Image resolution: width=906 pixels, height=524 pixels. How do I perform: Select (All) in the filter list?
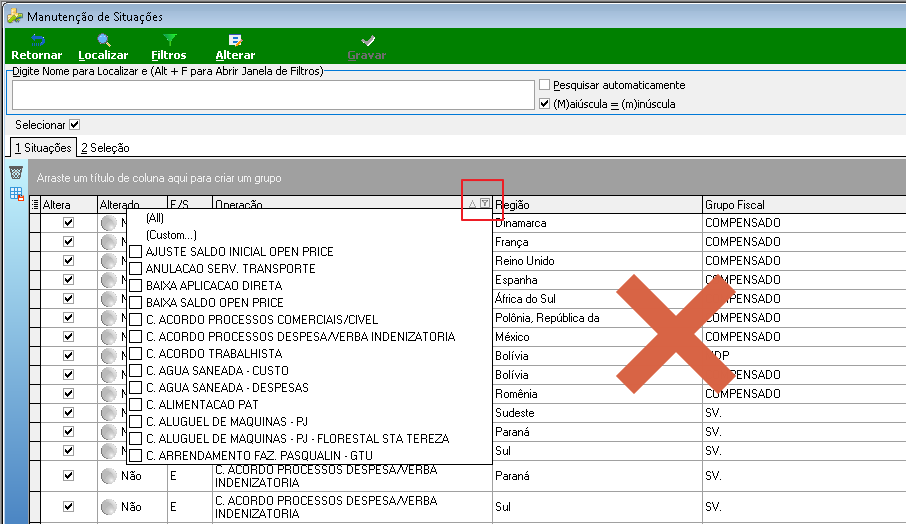click(x=155, y=218)
